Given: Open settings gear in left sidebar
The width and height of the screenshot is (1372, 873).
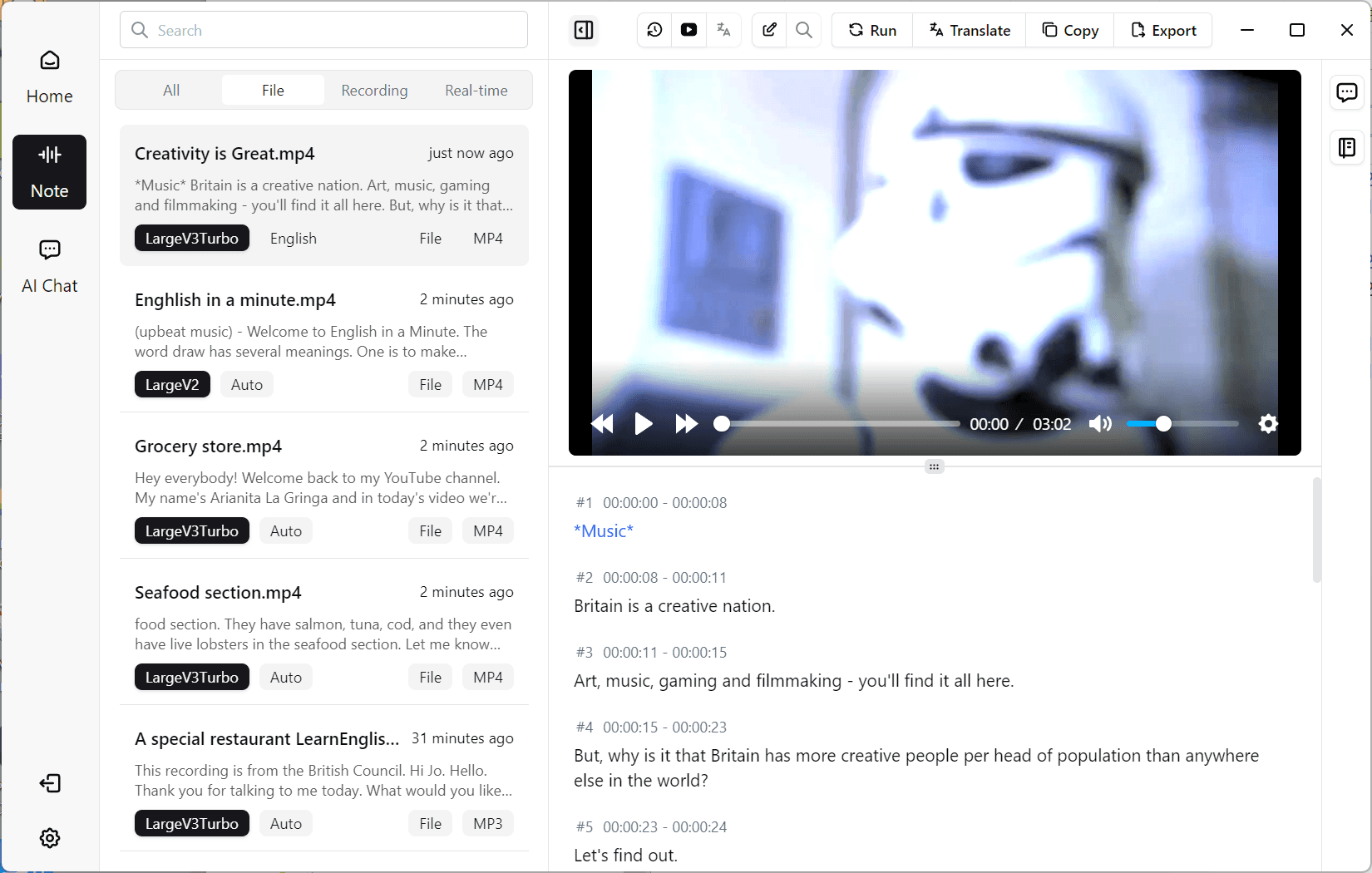Looking at the screenshot, I should pyautogui.click(x=50, y=838).
